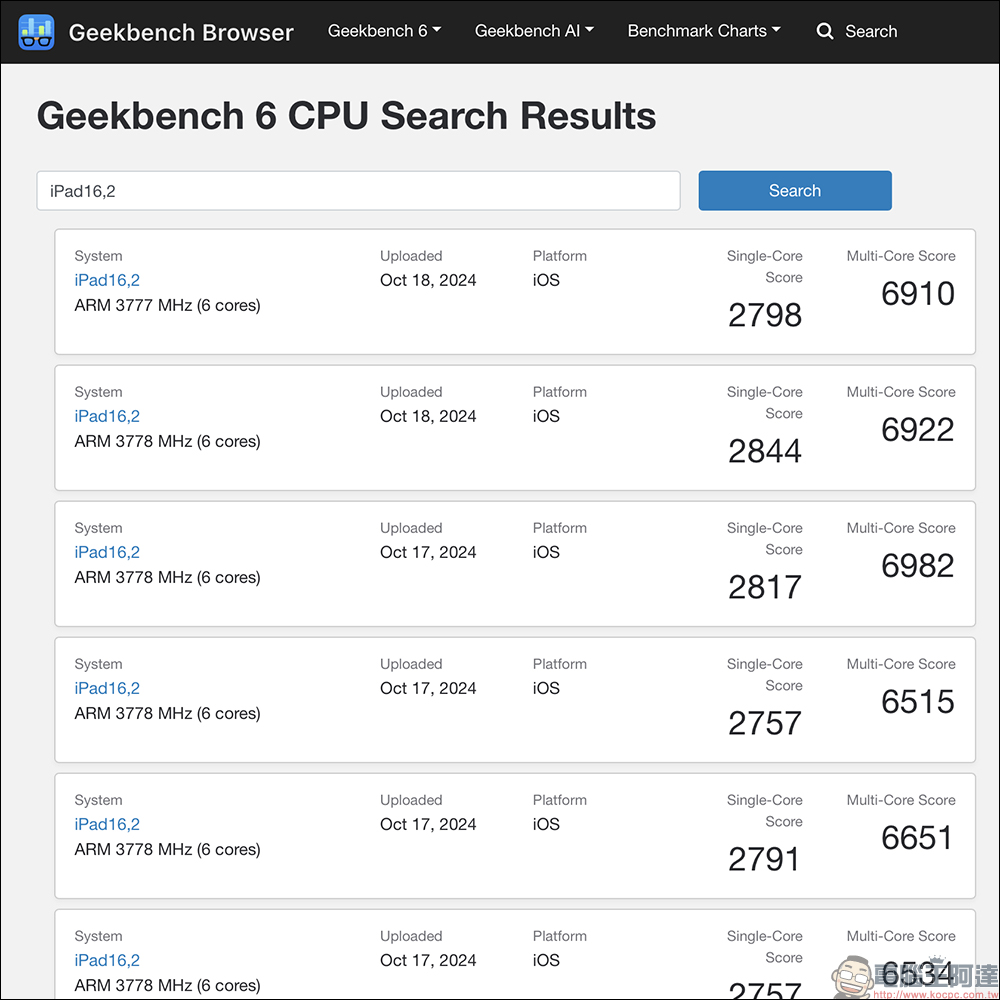The height and width of the screenshot is (1000, 1000).
Task: Select the multi-core score 6982
Action: [918, 565]
